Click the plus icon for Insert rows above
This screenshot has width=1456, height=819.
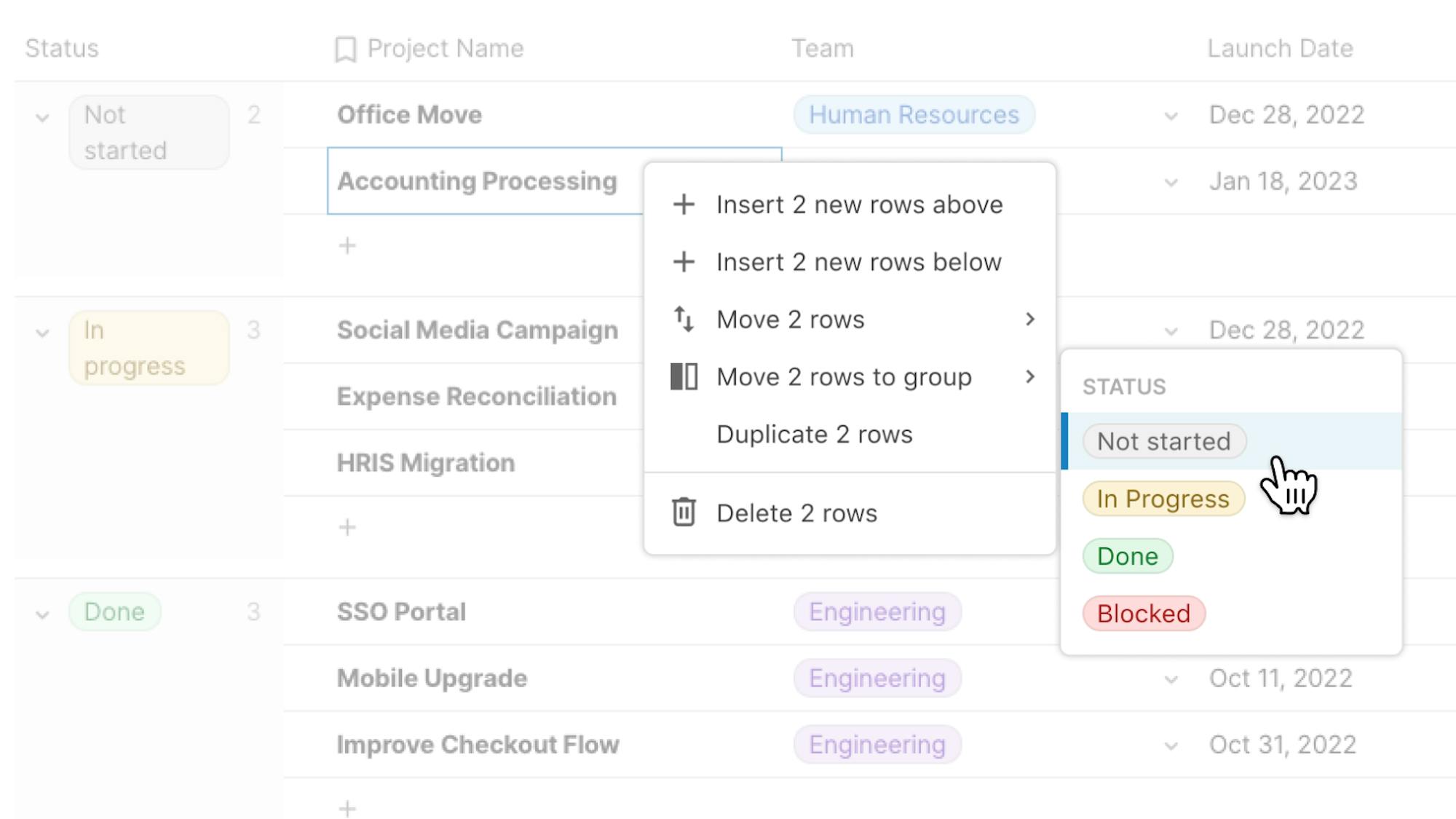[x=684, y=205]
